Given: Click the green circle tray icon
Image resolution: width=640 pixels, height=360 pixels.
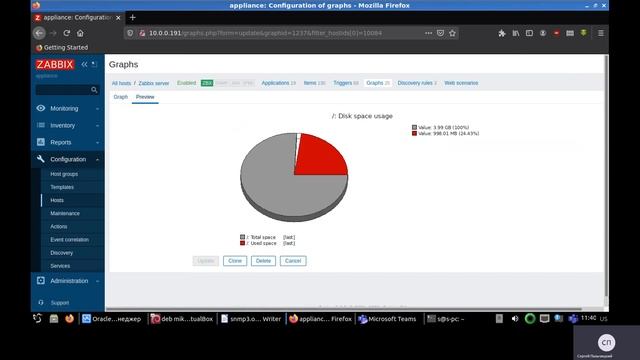Looking at the screenshot, I should pyautogui.click(x=530, y=319).
